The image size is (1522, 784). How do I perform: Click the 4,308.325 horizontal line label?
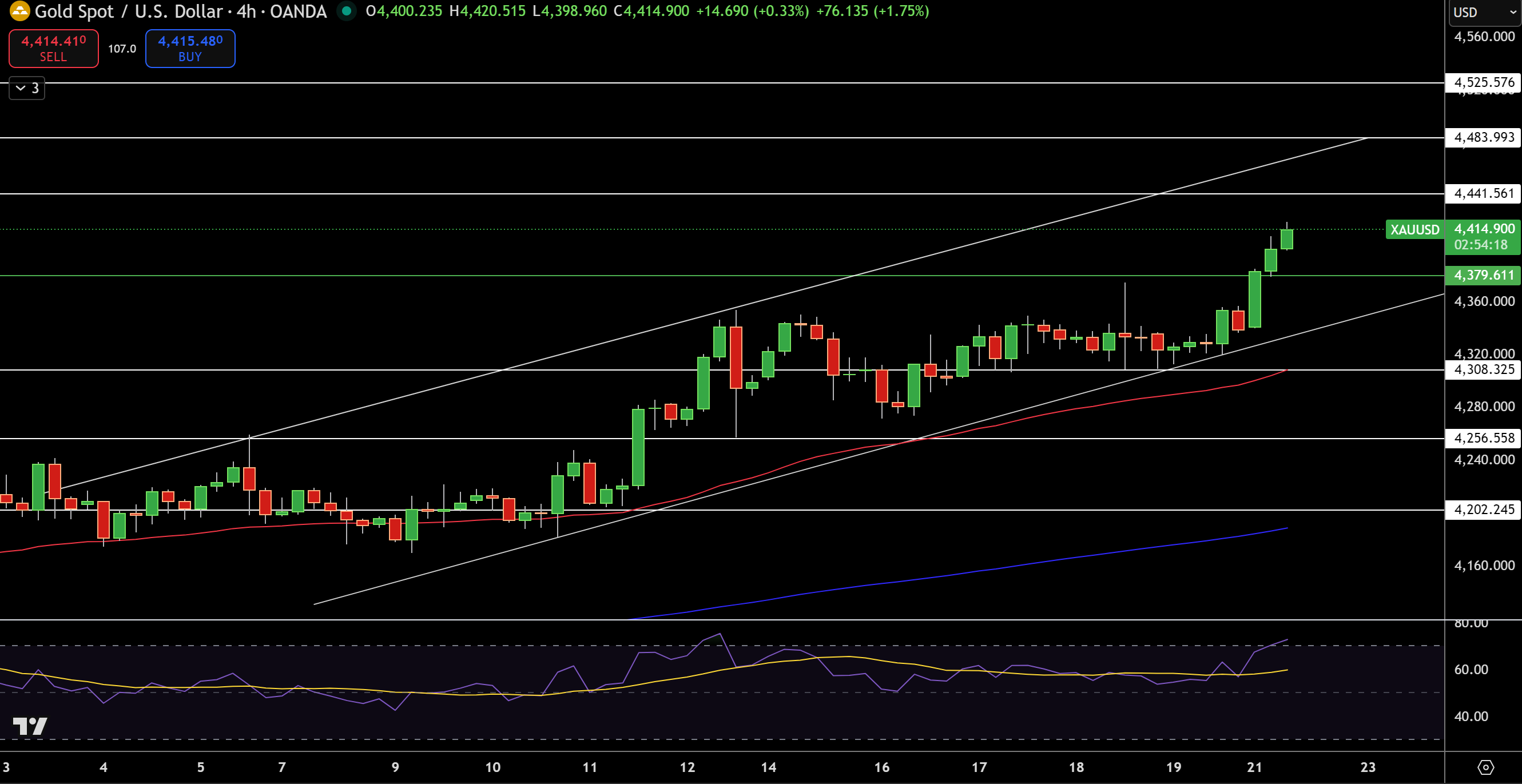1484,370
